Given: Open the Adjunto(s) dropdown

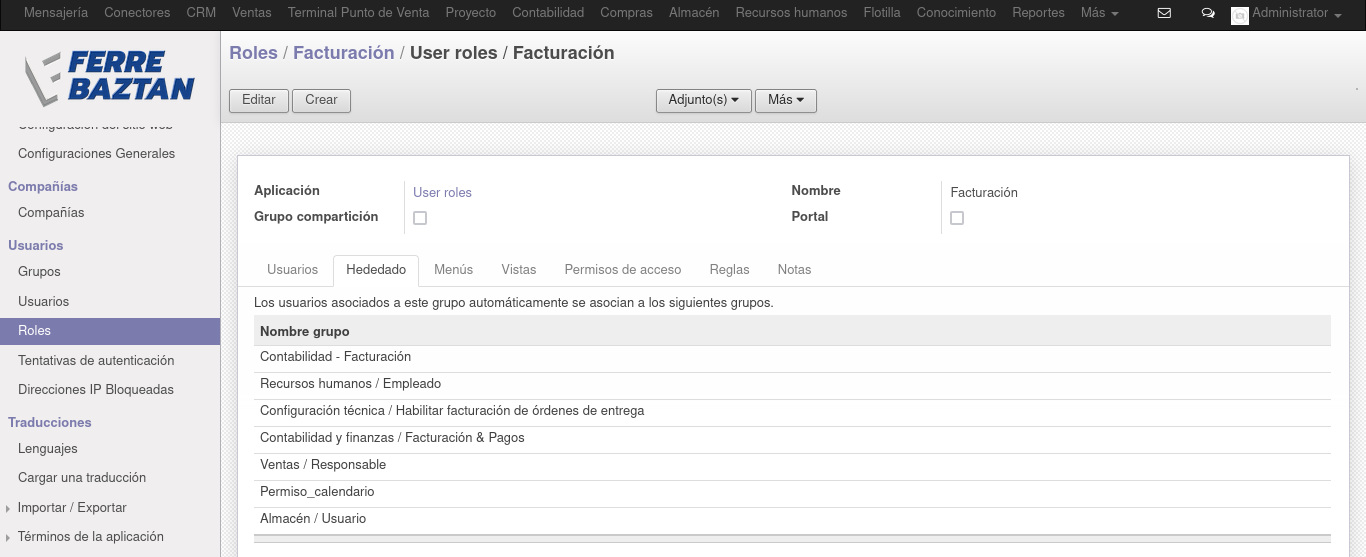Looking at the screenshot, I should (x=703, y=100).
